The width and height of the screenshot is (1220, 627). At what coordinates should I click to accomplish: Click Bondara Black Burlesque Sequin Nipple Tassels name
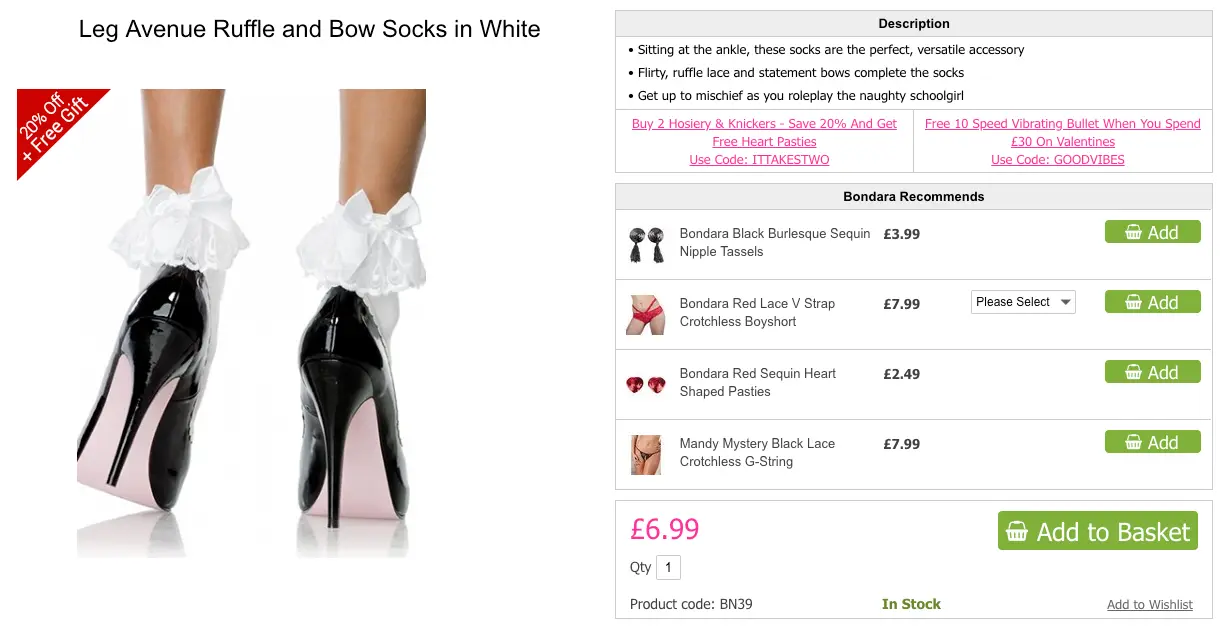775,242
